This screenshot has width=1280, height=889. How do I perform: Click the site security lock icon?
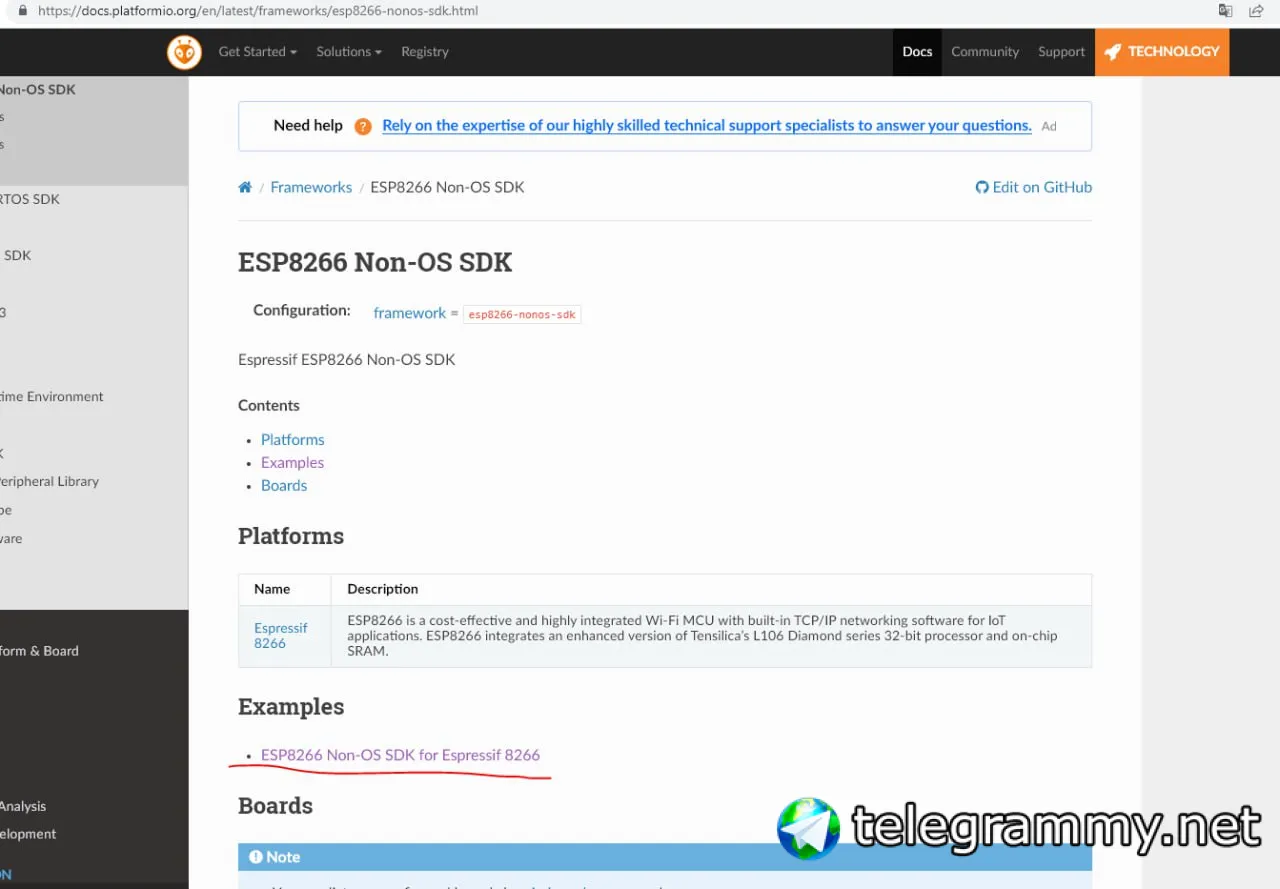(x=23, y=11)
